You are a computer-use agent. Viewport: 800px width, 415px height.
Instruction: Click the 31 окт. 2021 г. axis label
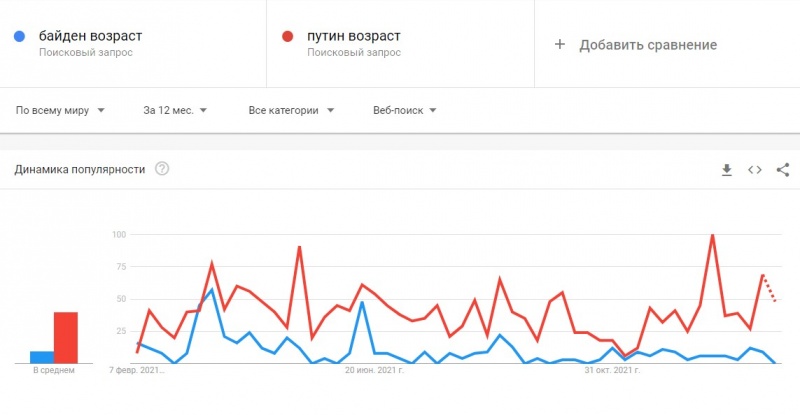coord(613,371)
